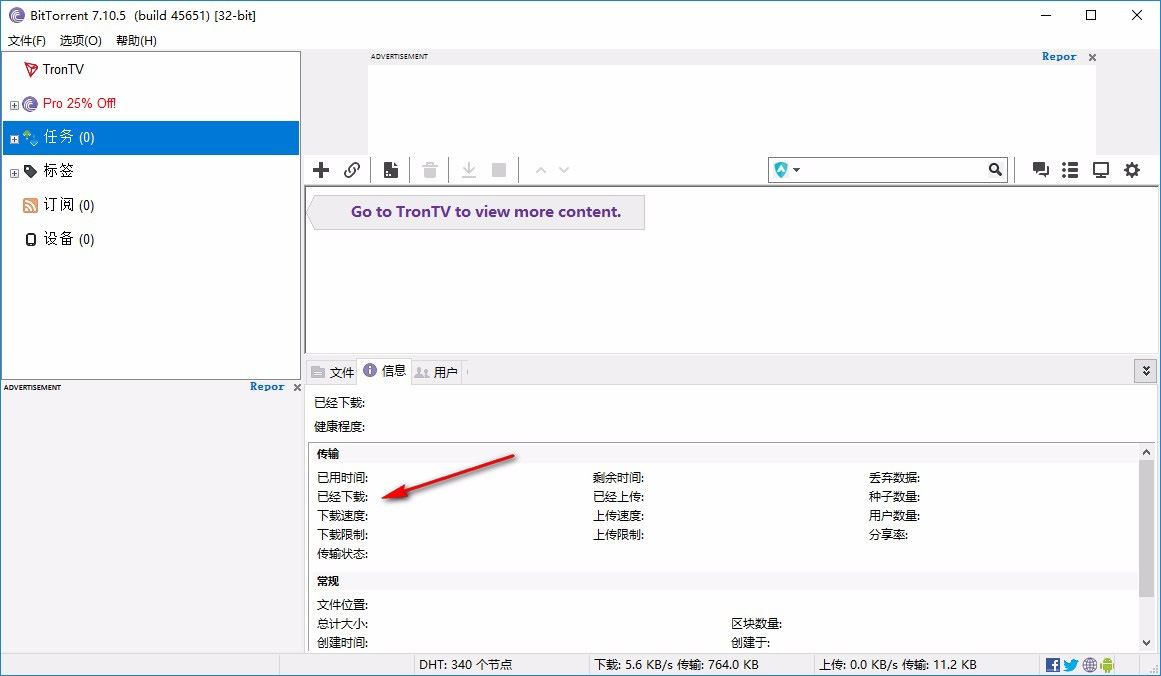
Task: Select 标签 in the sidebar
Action: [58, 170]
